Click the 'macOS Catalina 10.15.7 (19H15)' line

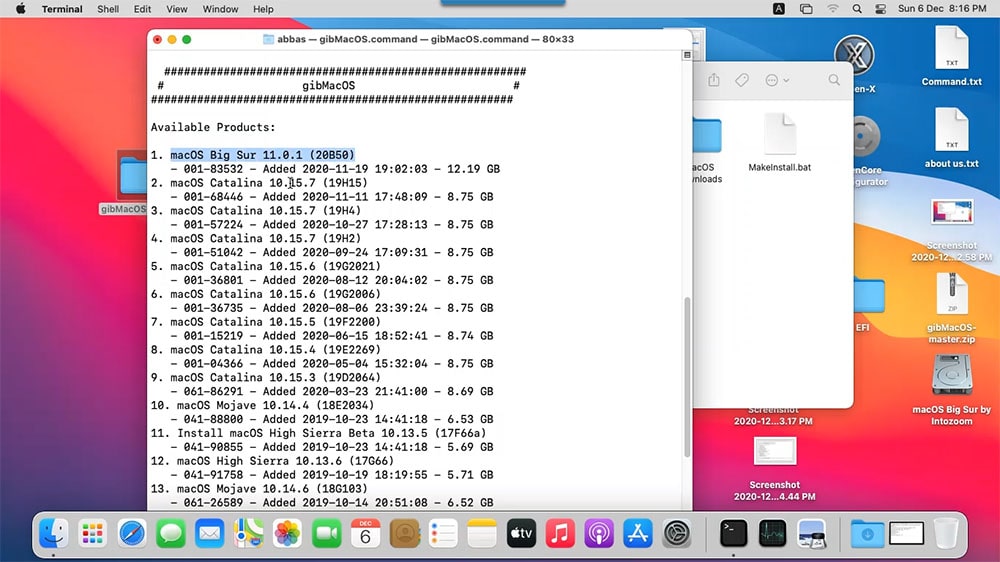(x=268, y=183)
